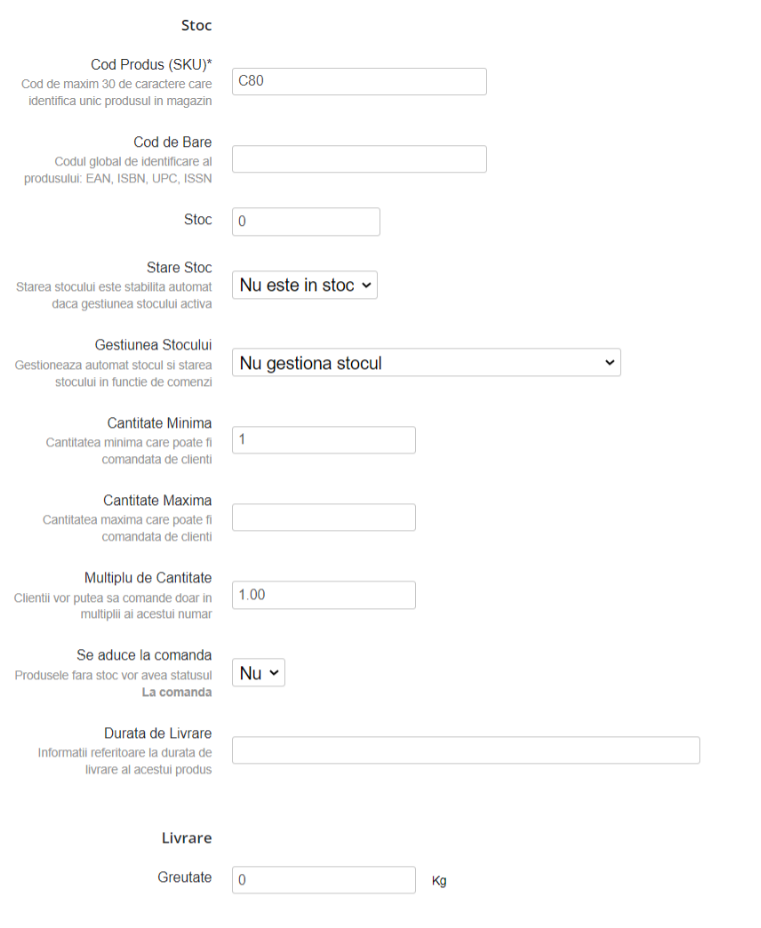Click the Greutate weight field
Screen dimensions: 761x928
coord(323,879)
